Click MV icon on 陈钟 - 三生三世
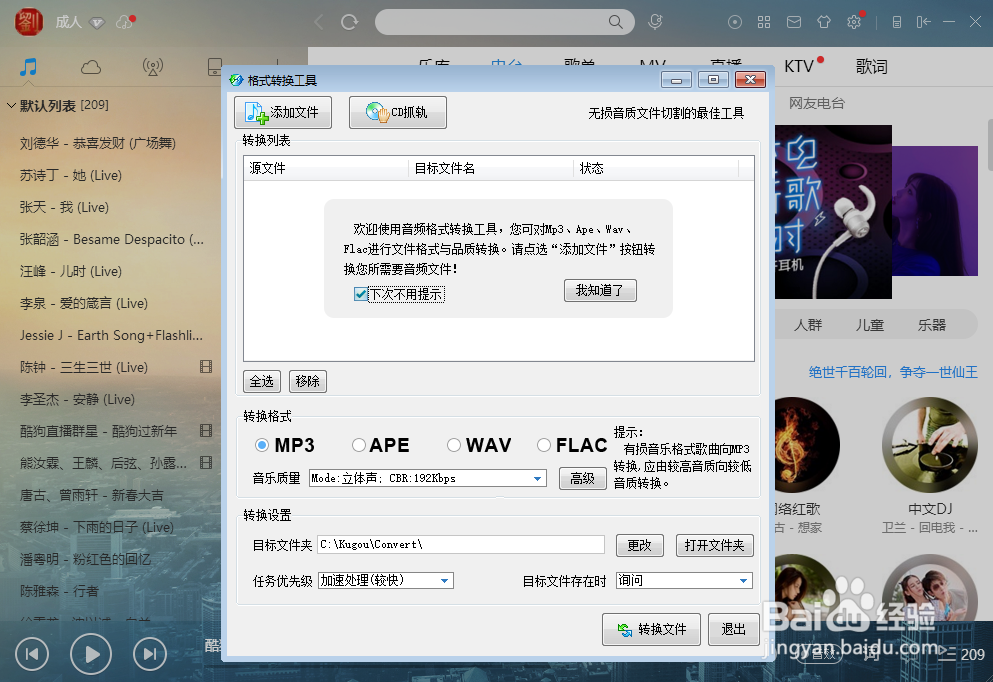993x682 pixels. click(x=206, y=367)
